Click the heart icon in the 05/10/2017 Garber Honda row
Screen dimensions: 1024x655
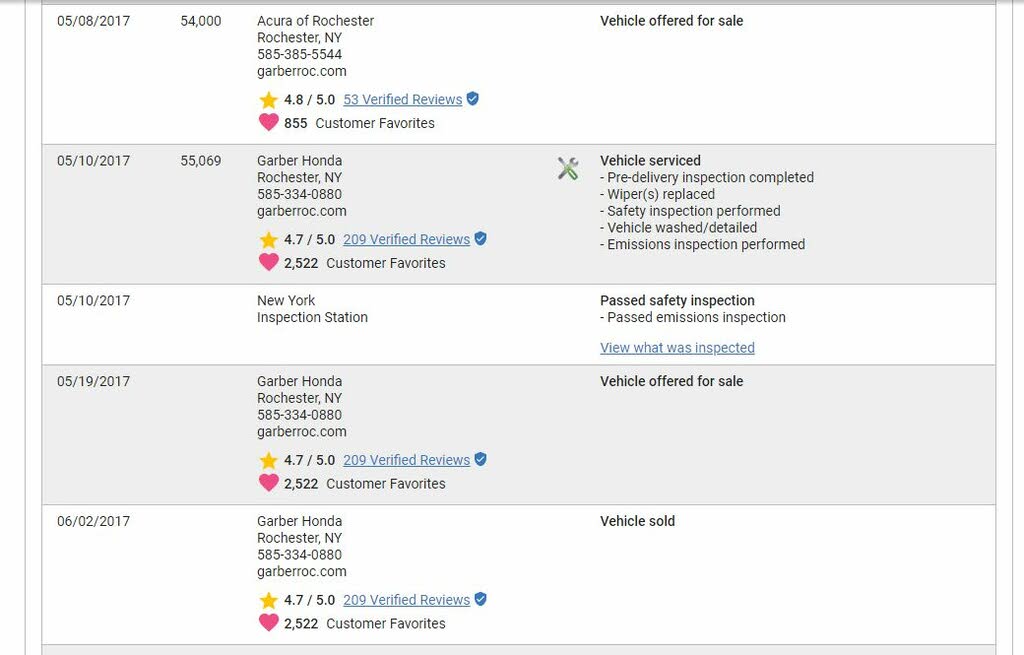pos(268,262)
